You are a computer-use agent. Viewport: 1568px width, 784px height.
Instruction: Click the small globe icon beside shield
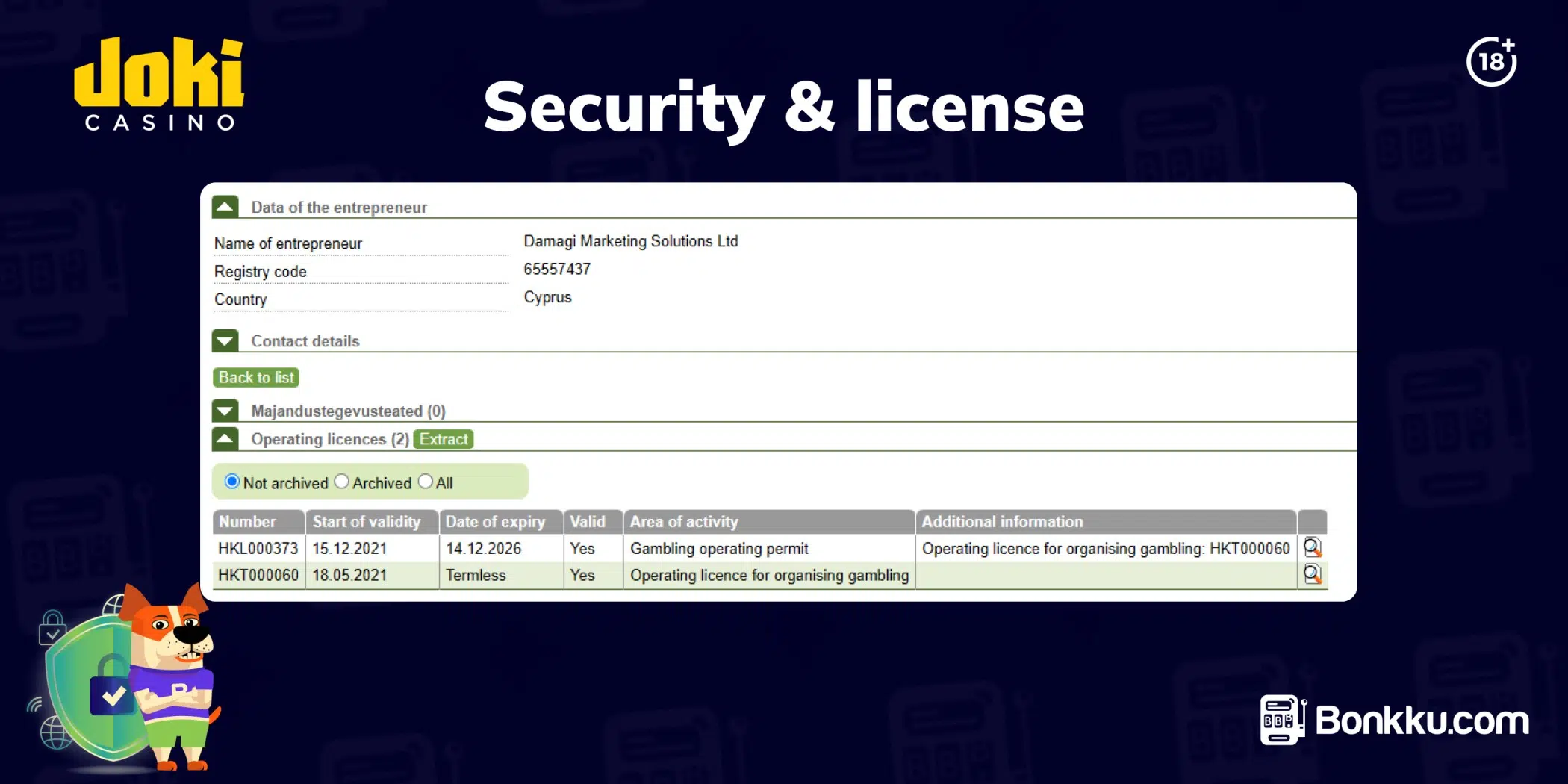[56, 732]
